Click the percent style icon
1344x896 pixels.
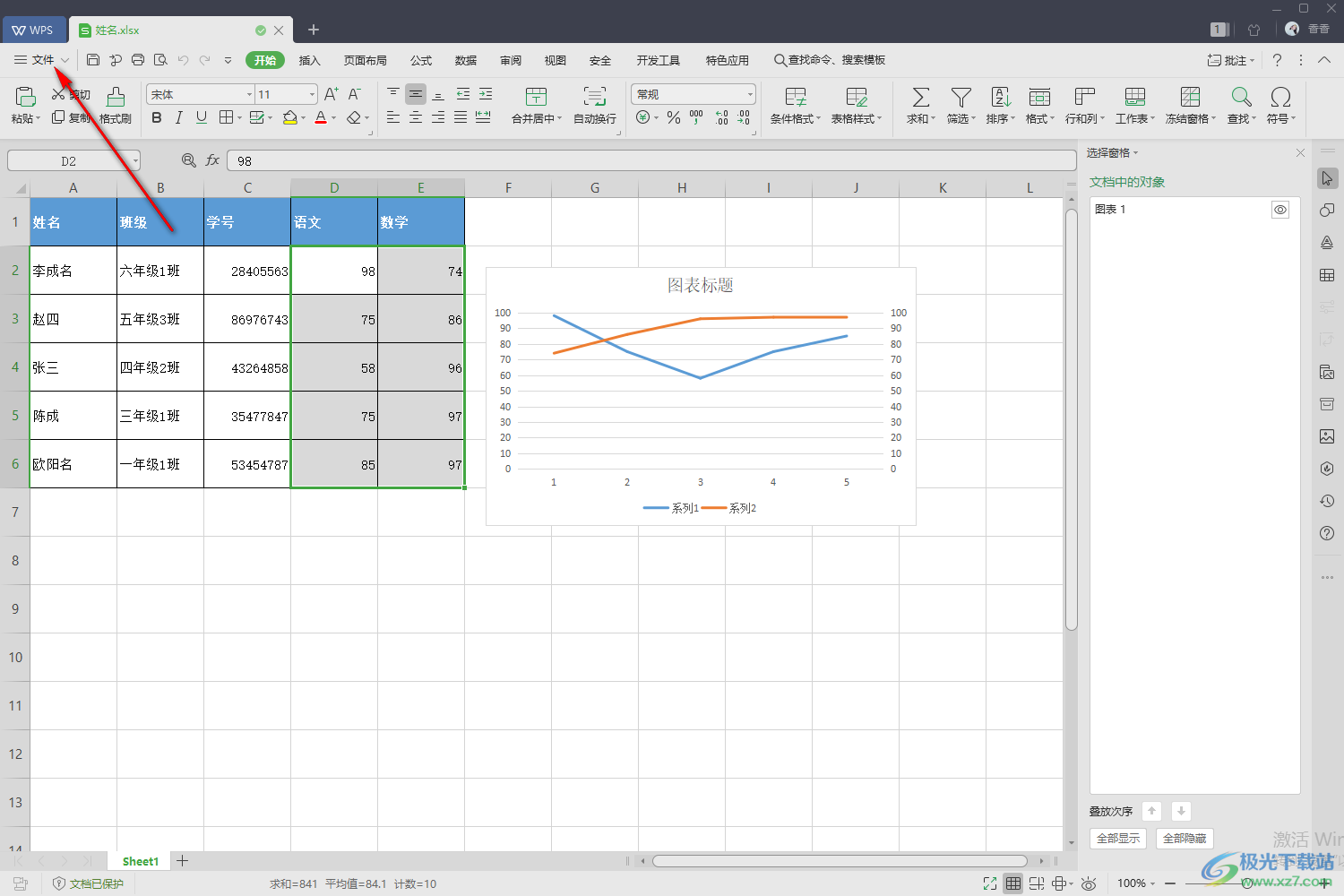point(674,117)
